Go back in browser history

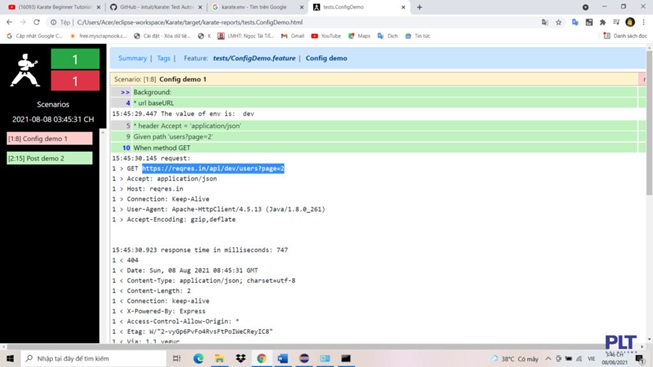(10, 22)
